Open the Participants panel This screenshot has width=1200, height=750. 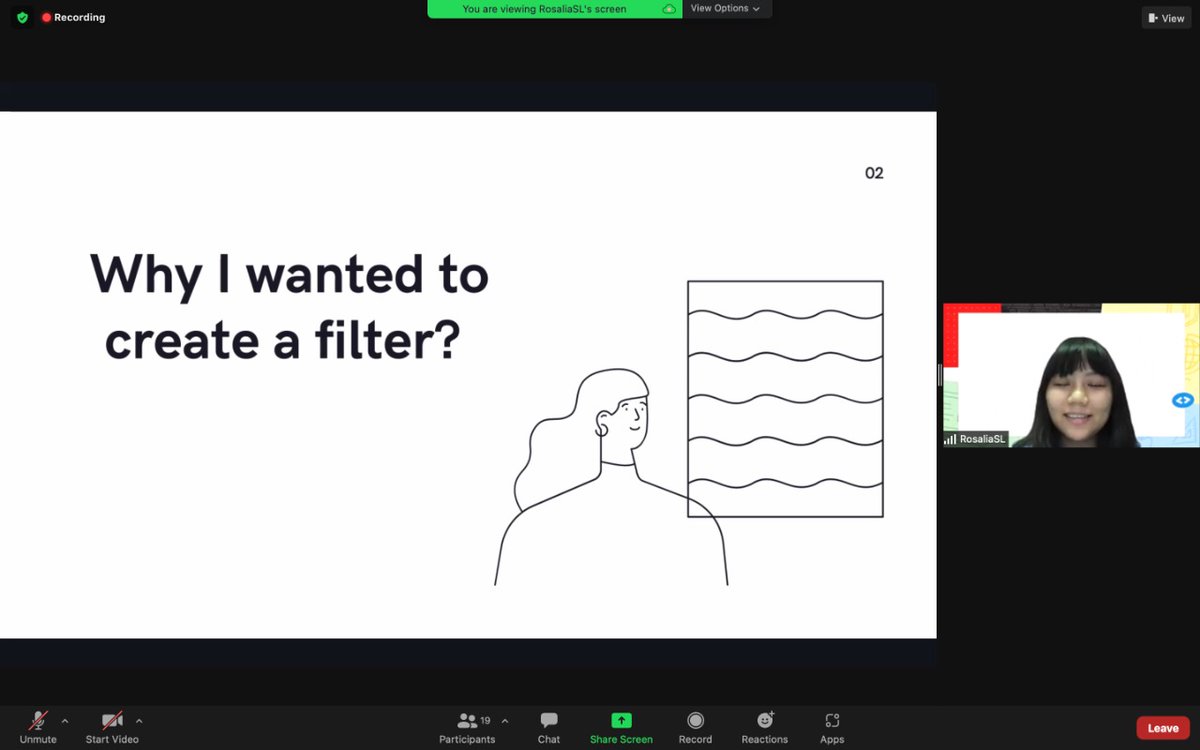pos(467,727)
